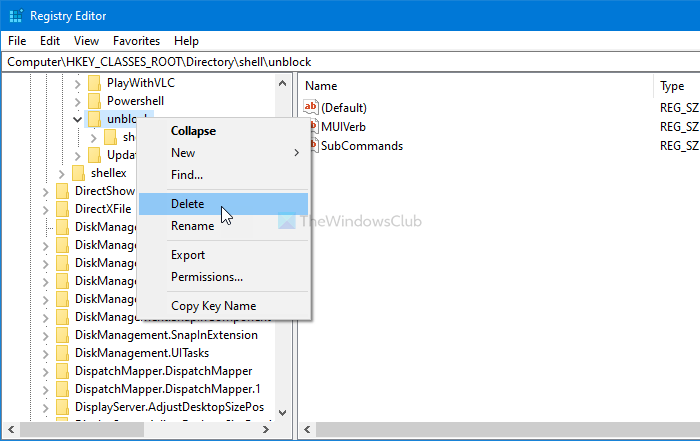Click the tree pane scroll down arrow
This screenshot has width=700, height=441.
(282, 412)
